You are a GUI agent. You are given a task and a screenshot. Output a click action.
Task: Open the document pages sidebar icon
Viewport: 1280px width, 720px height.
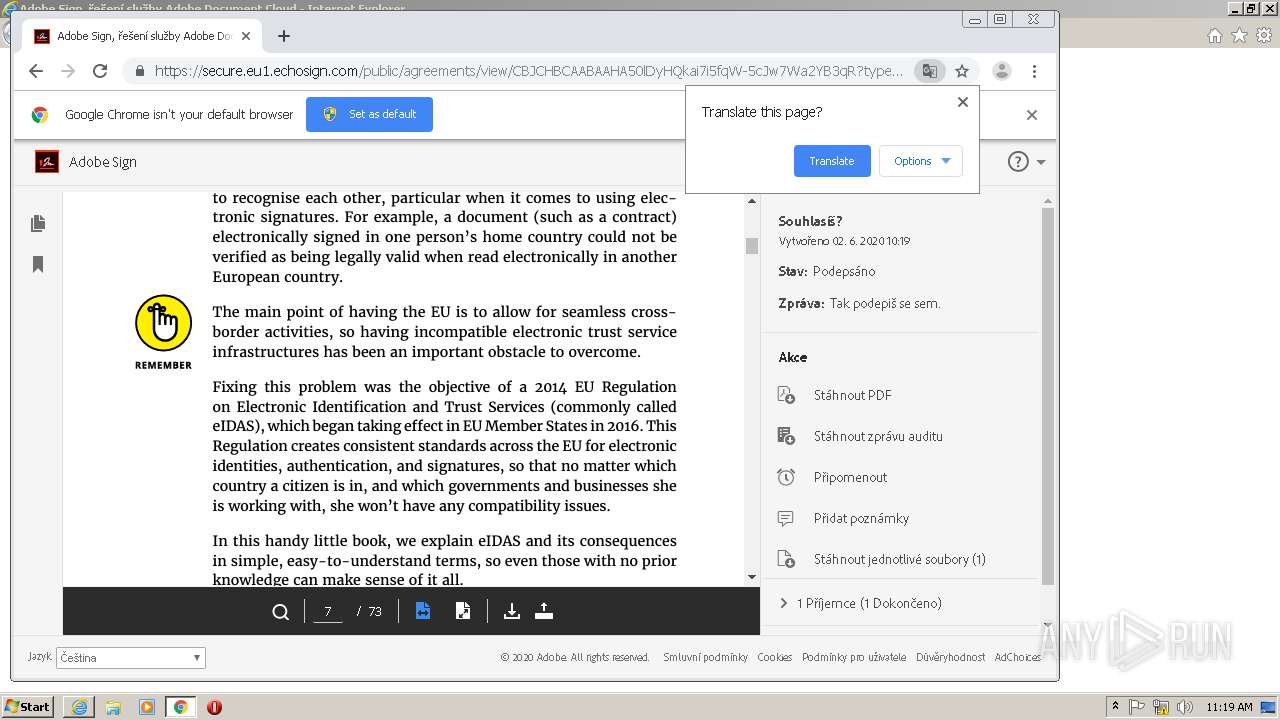[38, 224]
